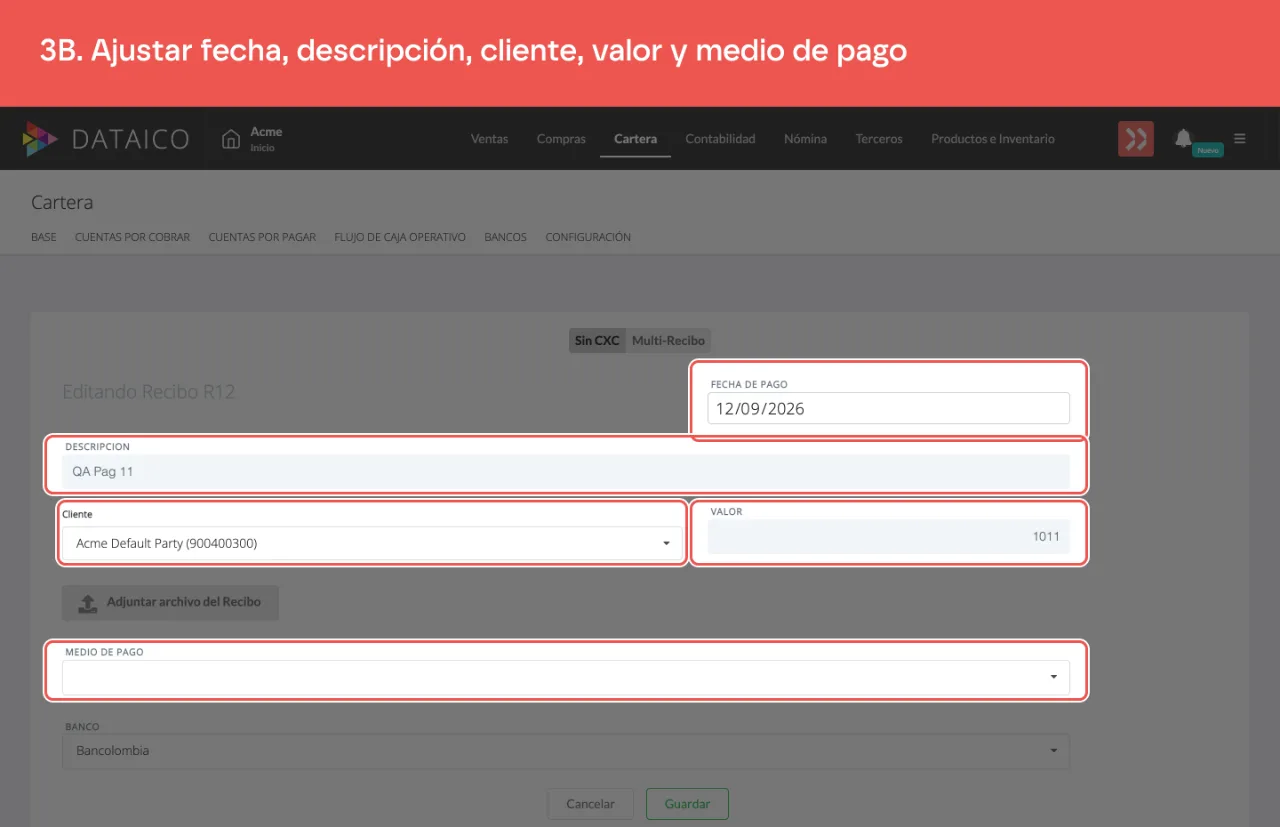1280x827 pixels.
Task: Click the Descripcion field with QA Pag 11
Action: pyautogui.click(x=566, y=471)
